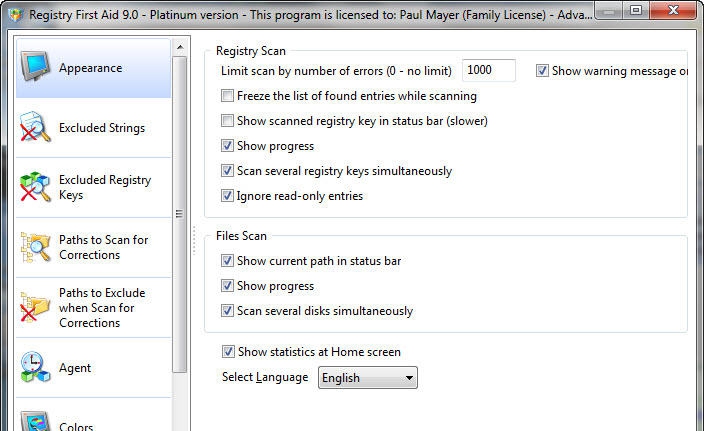Click the splitter grip between sidebar and settings
Screen dimensions: 704x431
coord(194,240)
